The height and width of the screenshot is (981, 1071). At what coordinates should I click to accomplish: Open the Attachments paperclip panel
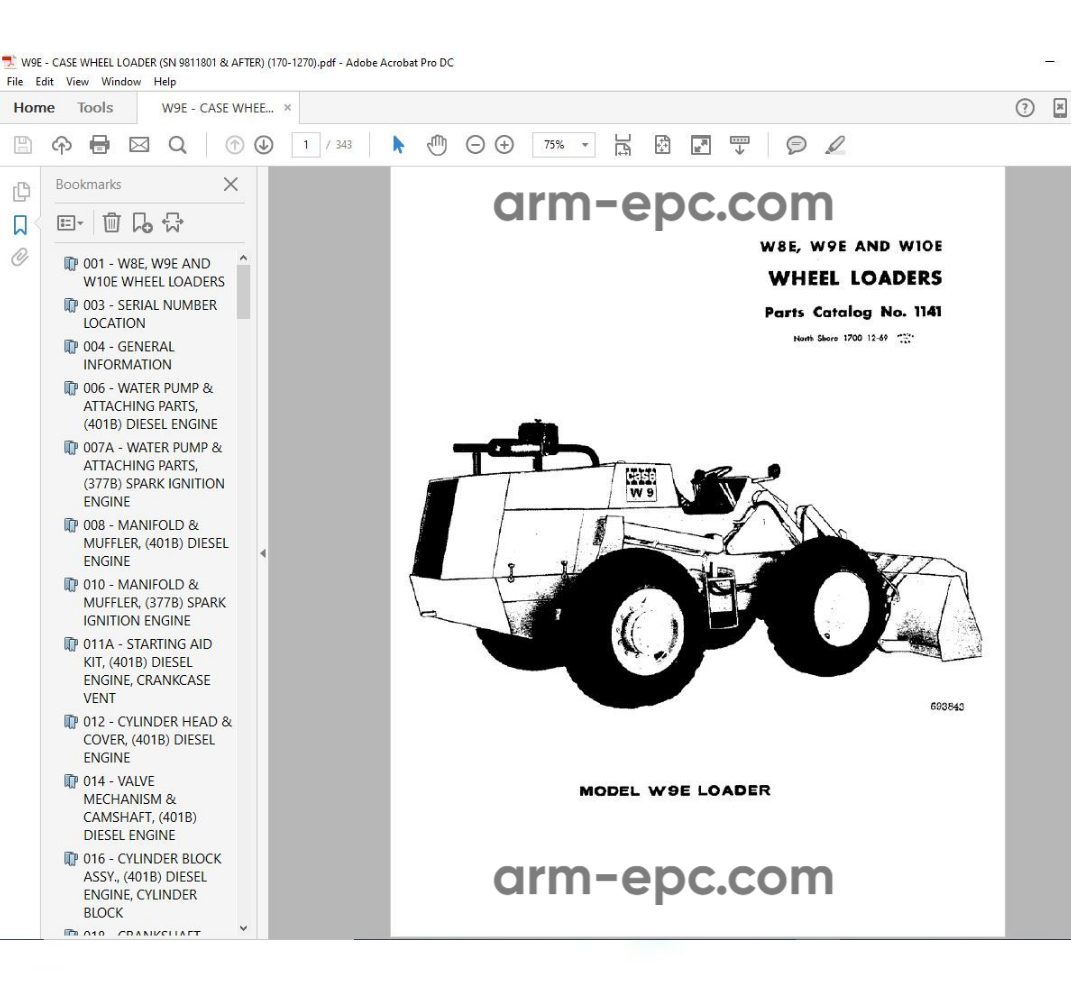(20, 257)
